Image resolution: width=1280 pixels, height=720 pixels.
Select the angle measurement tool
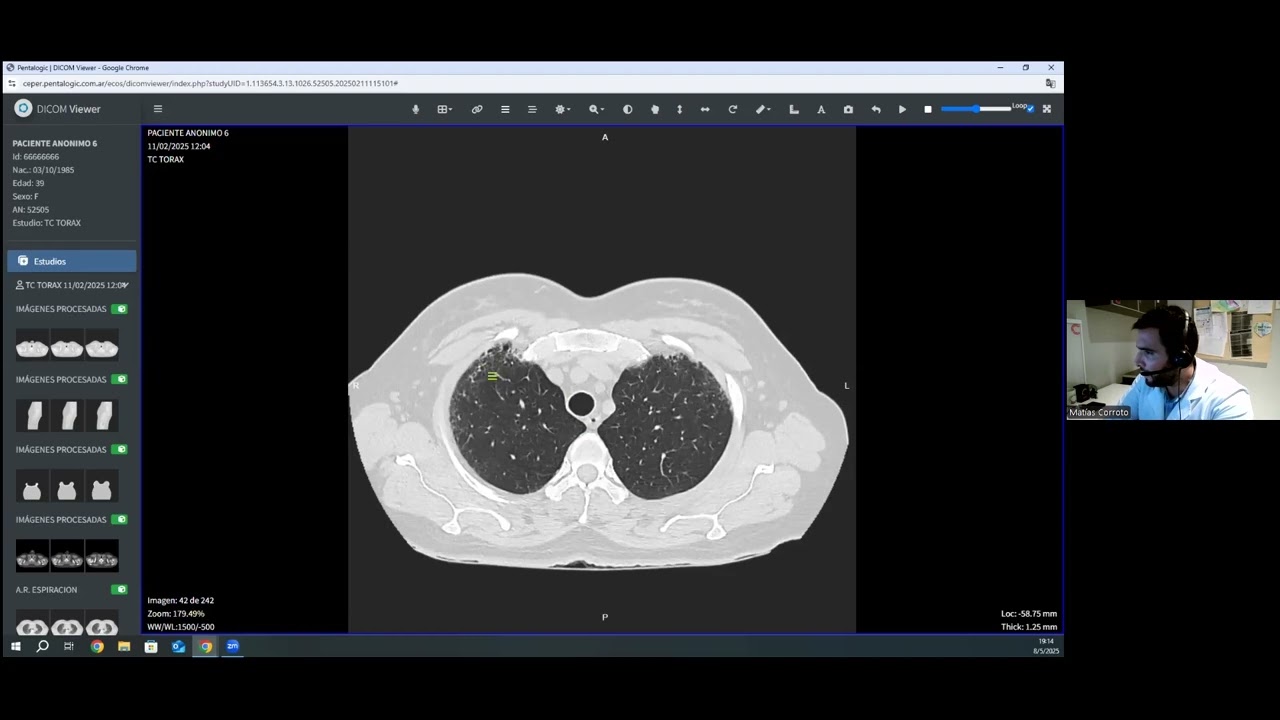click(x=794, y=109)
